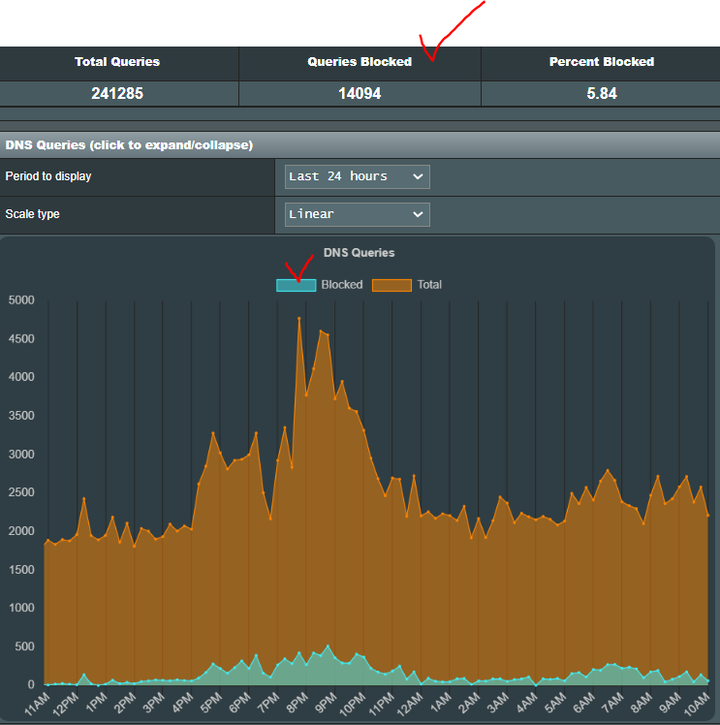Toggle the orange Total legend swatch
This screenshot has height=725, width=720.
point(392,285)
